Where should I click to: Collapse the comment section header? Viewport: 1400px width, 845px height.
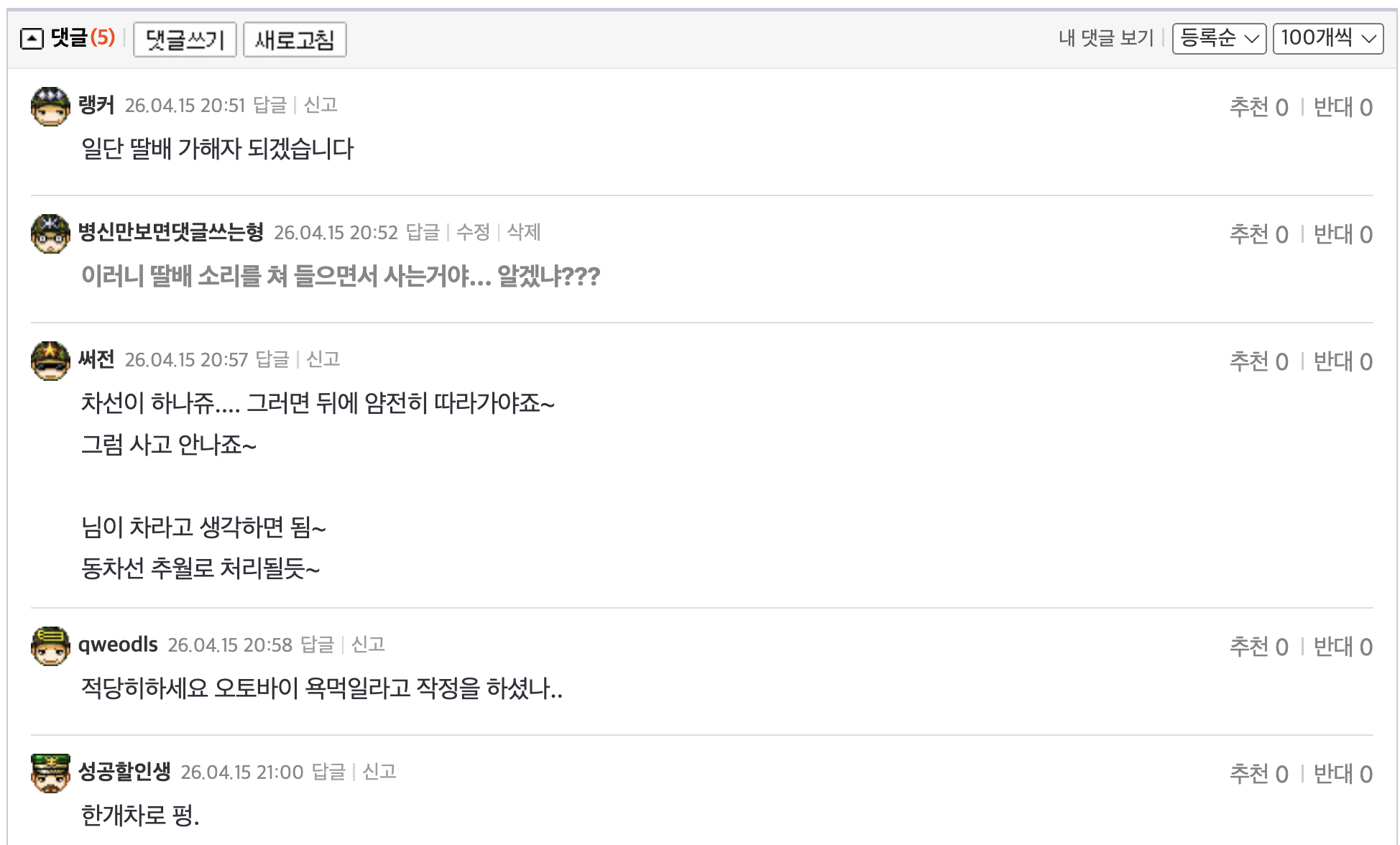click(30, 40)
